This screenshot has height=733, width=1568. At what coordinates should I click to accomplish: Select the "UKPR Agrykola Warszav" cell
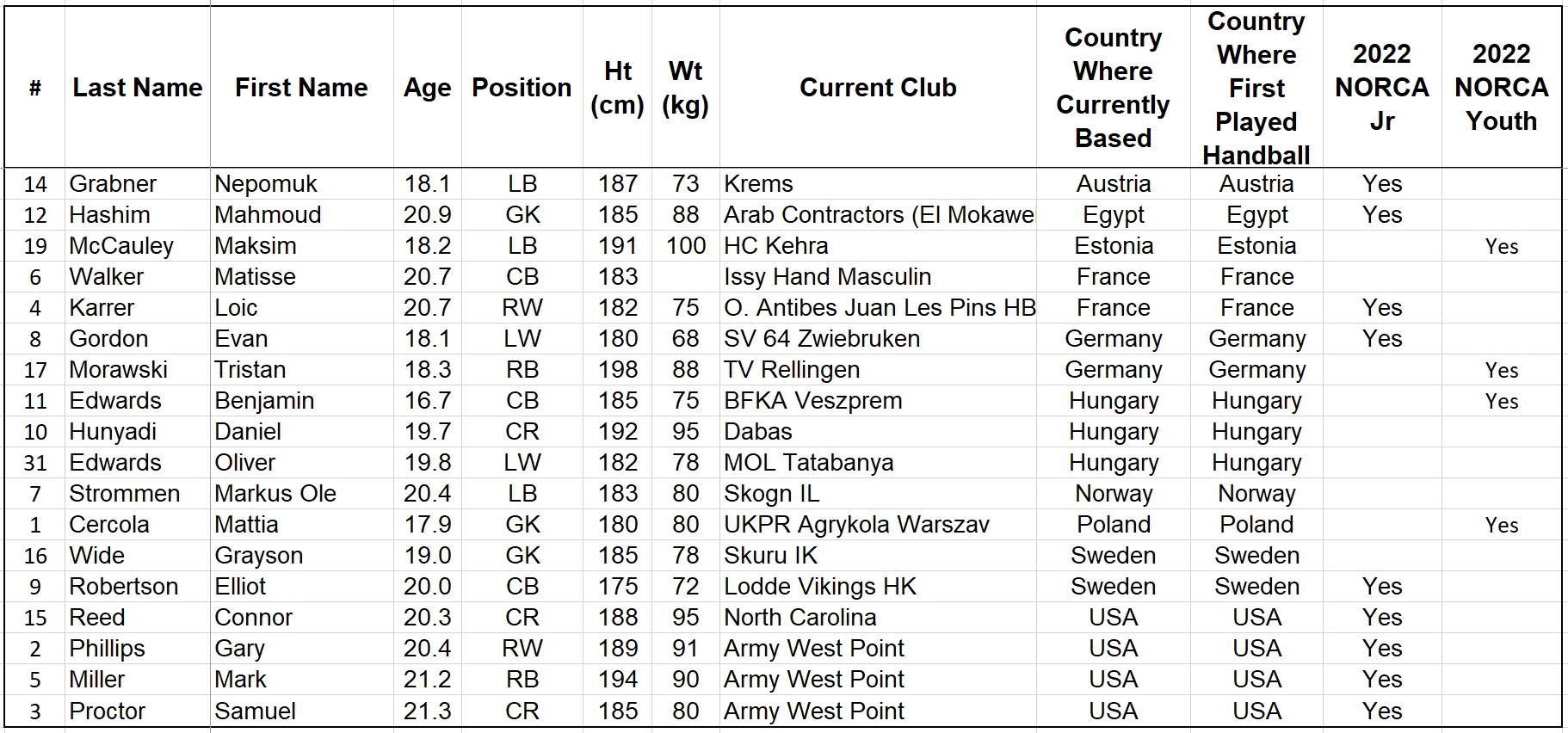coord(856,525)
